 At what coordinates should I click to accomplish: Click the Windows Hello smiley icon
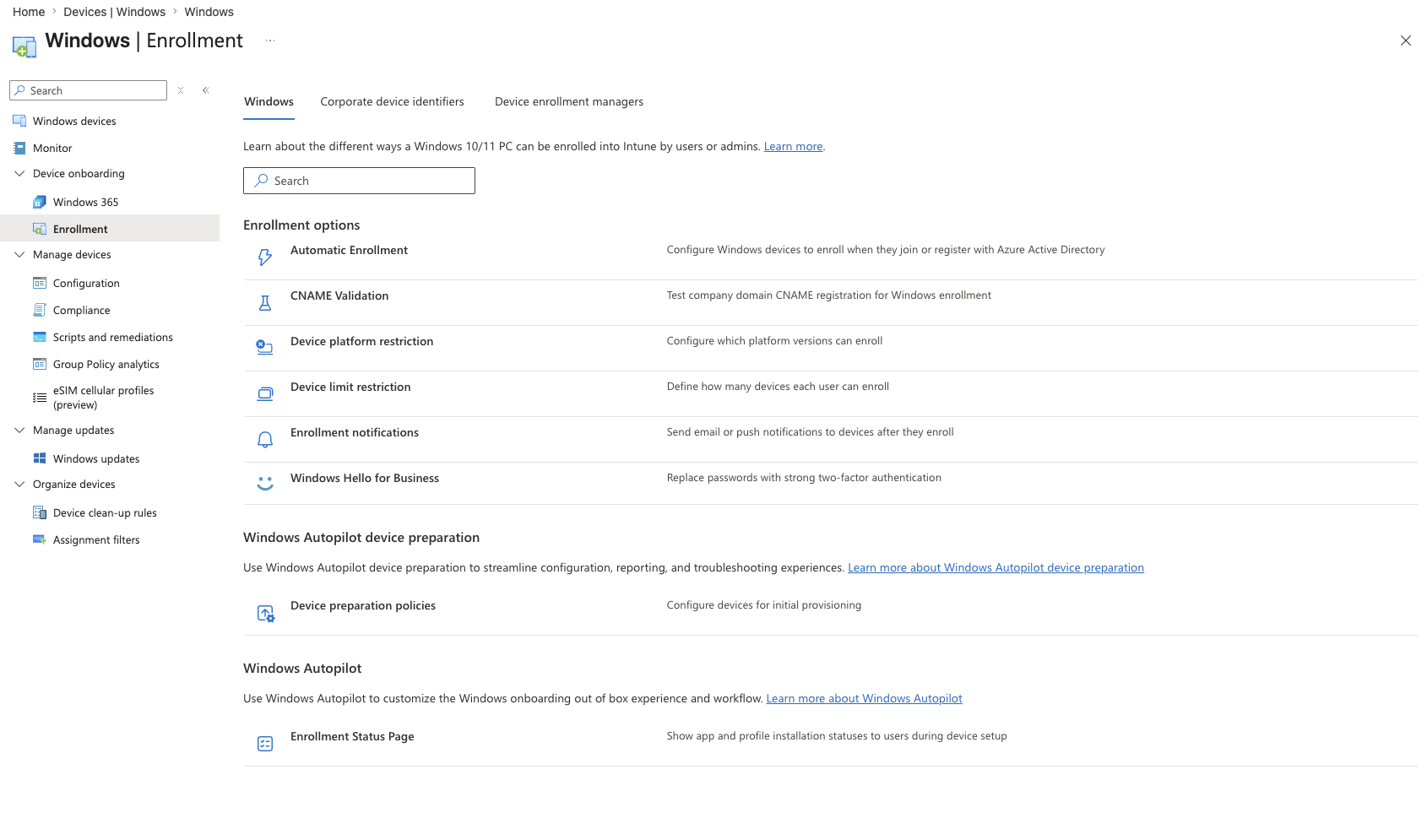tap(265, 484)
